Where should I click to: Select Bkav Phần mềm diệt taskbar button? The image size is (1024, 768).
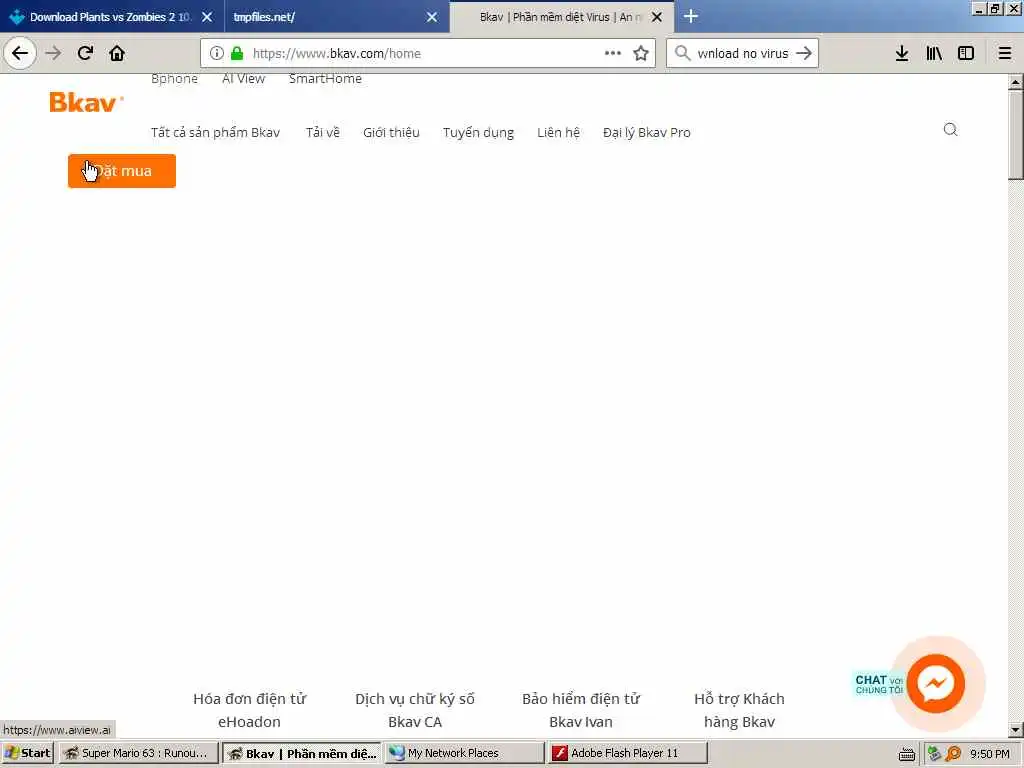pos(302,753)
